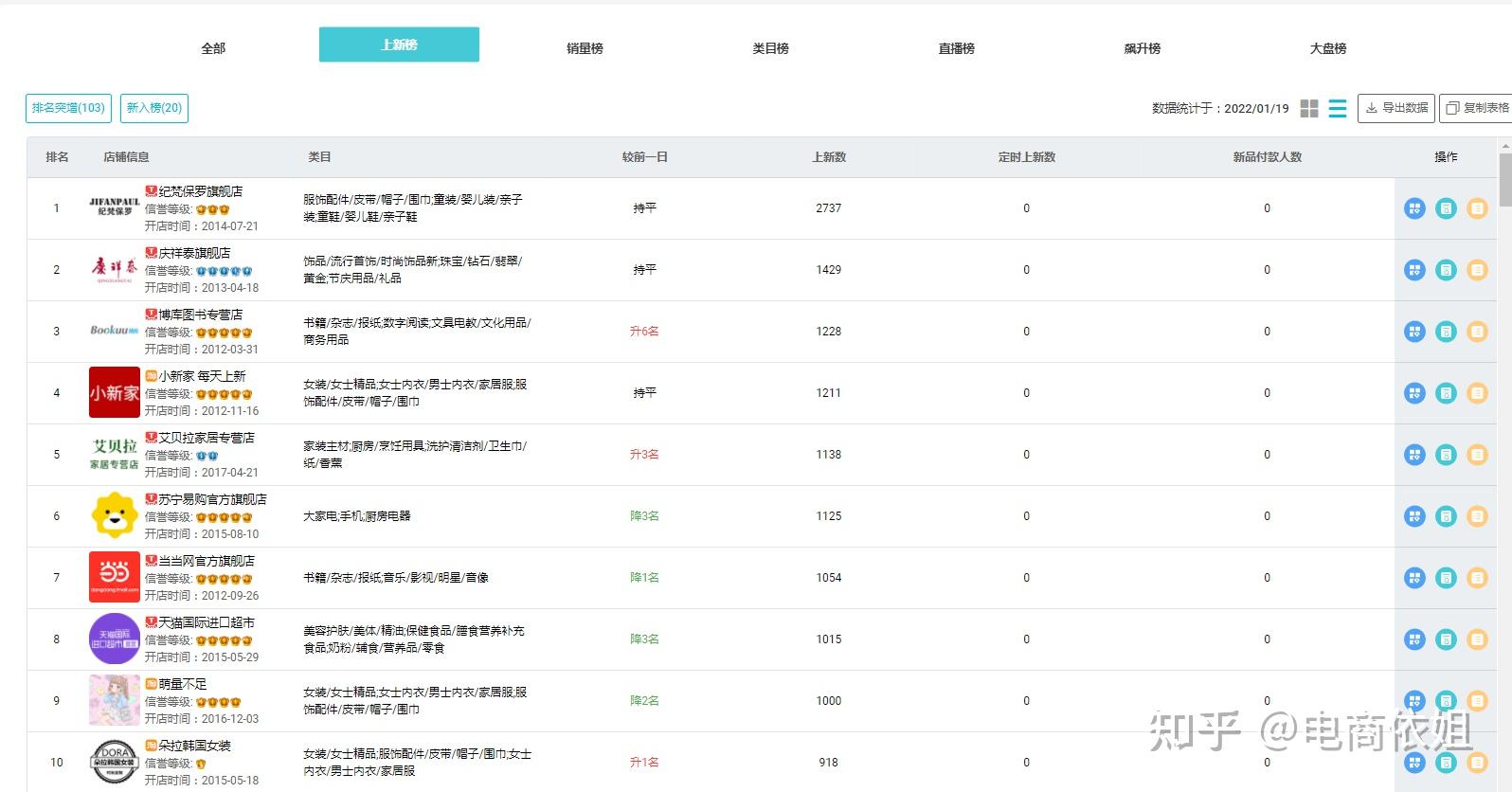Switch to the 销量榜 tab
The width and height of the screenshot is (1512, 792).
click(585, 48)
